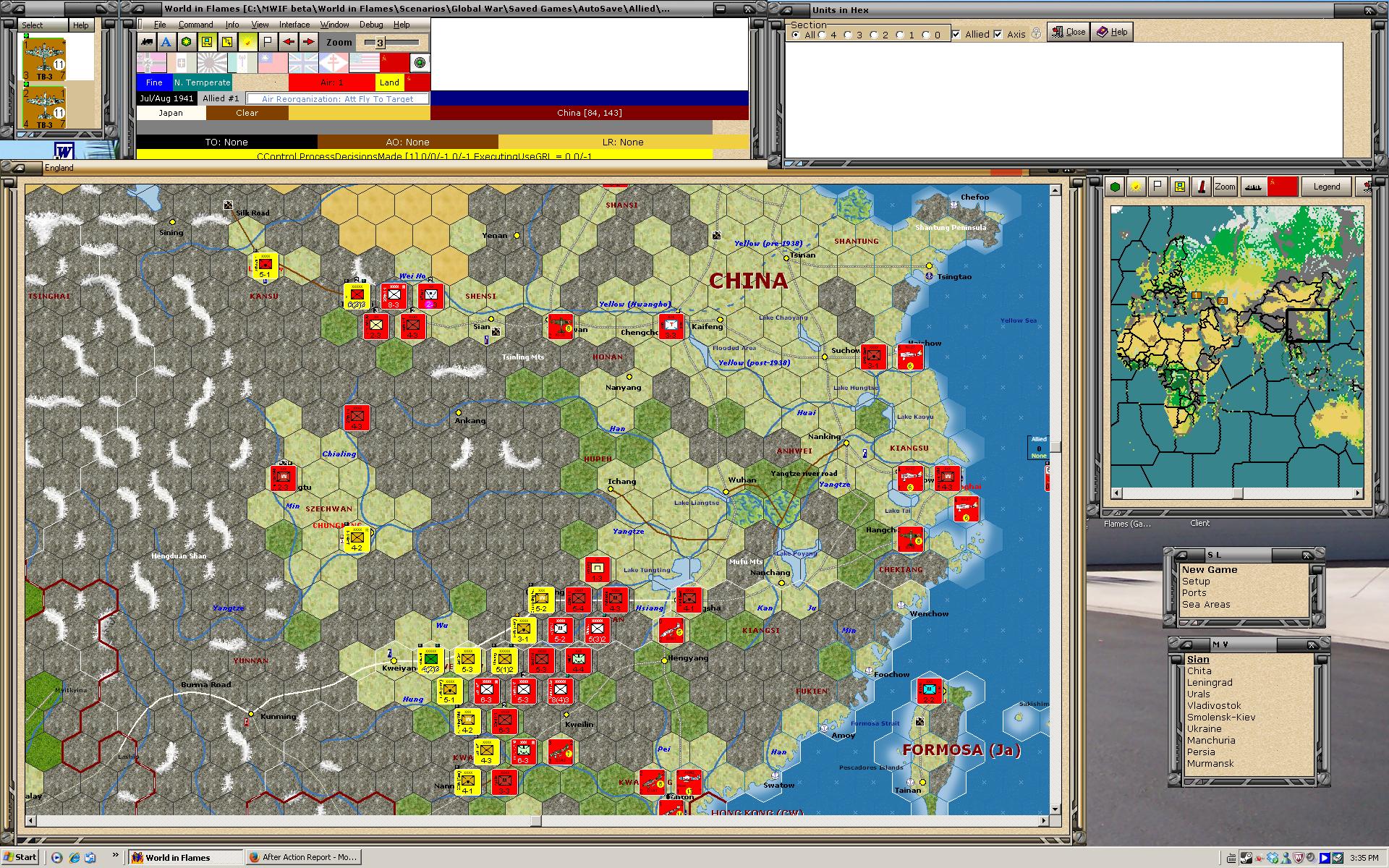Screen dimensions: 1389x868
Task: Click the sun icon in overview map toolbar
Action: [1137, 187]
